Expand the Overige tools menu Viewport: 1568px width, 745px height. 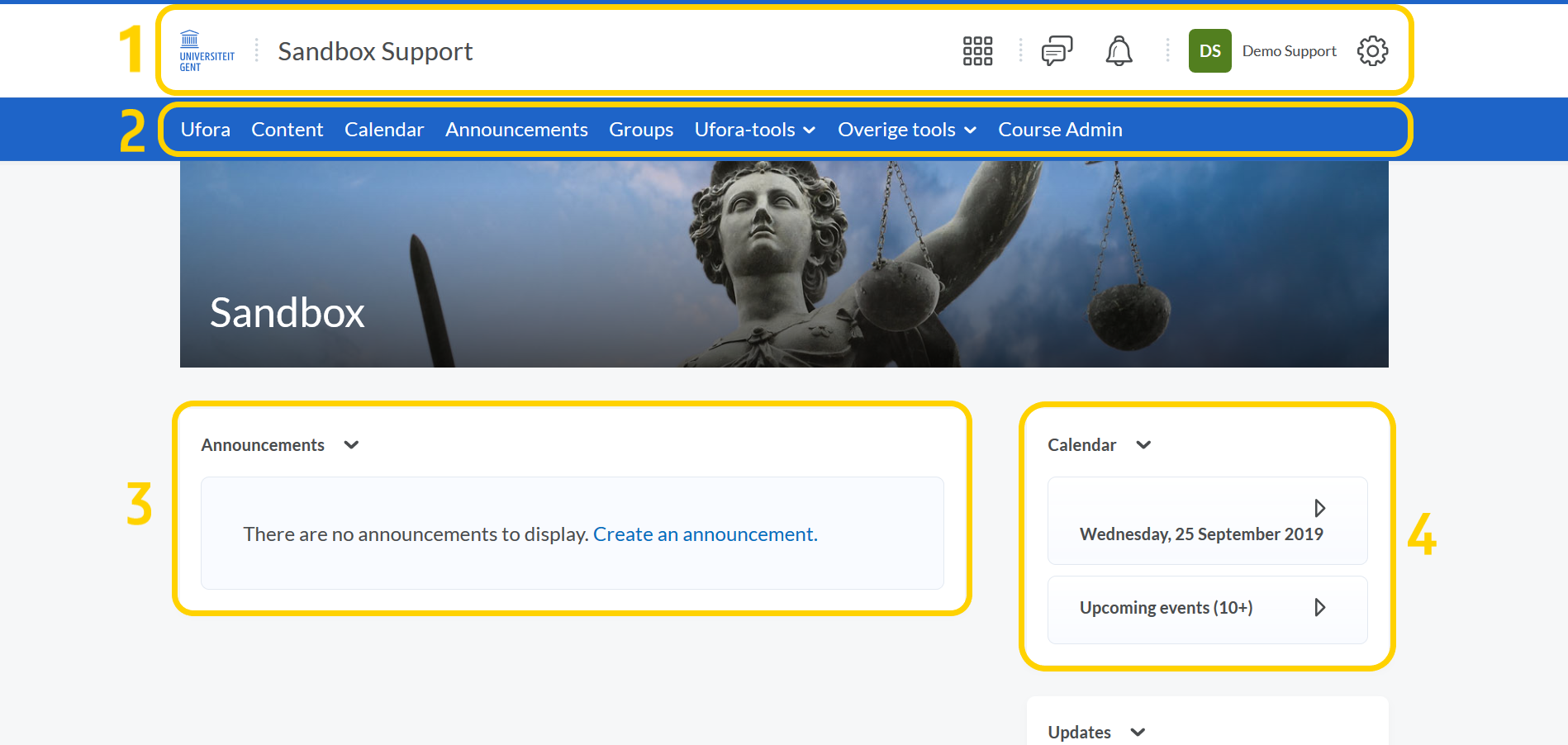click(906, 130)
